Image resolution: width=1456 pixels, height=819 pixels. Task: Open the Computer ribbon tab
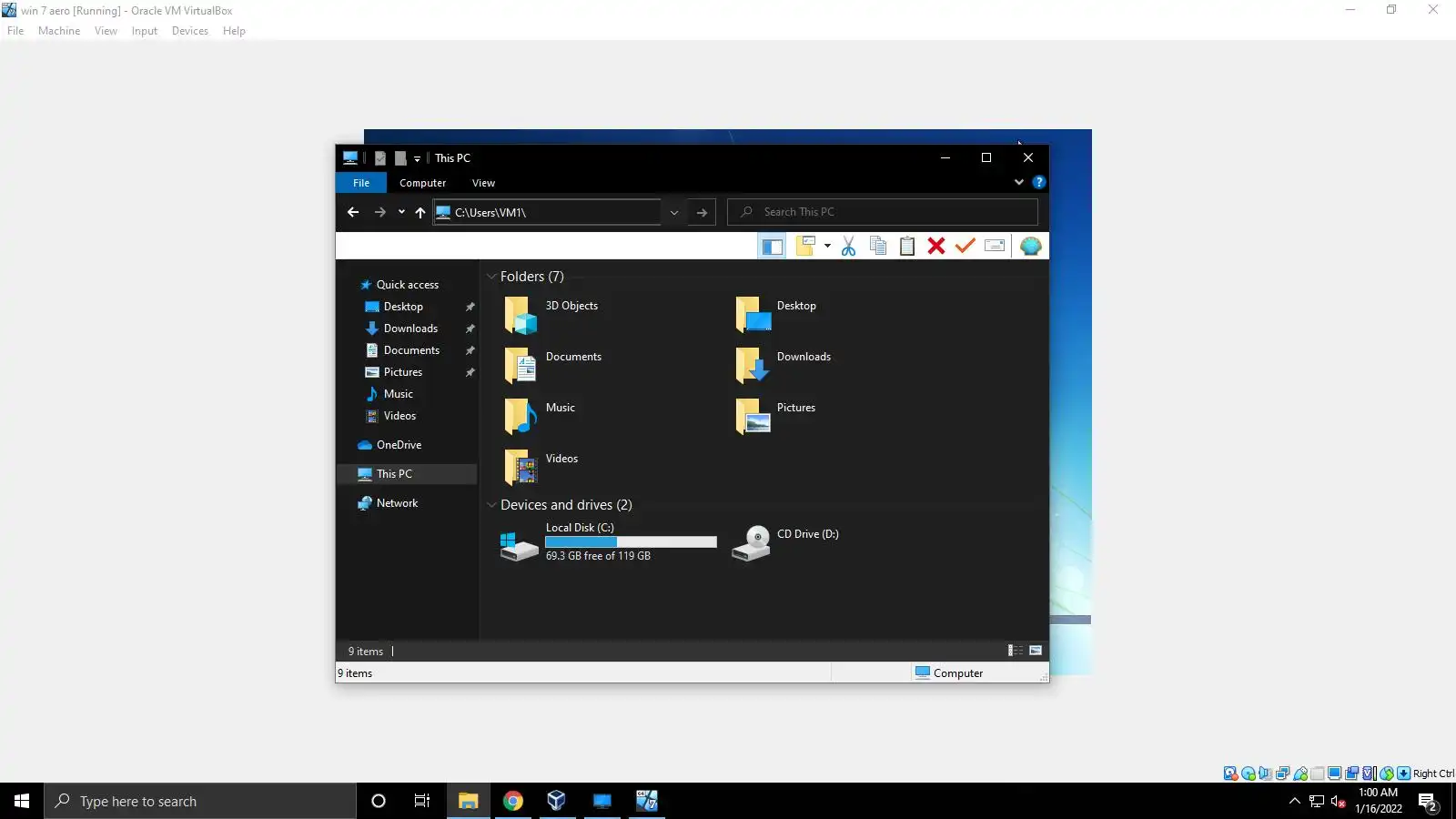[422, 183]
